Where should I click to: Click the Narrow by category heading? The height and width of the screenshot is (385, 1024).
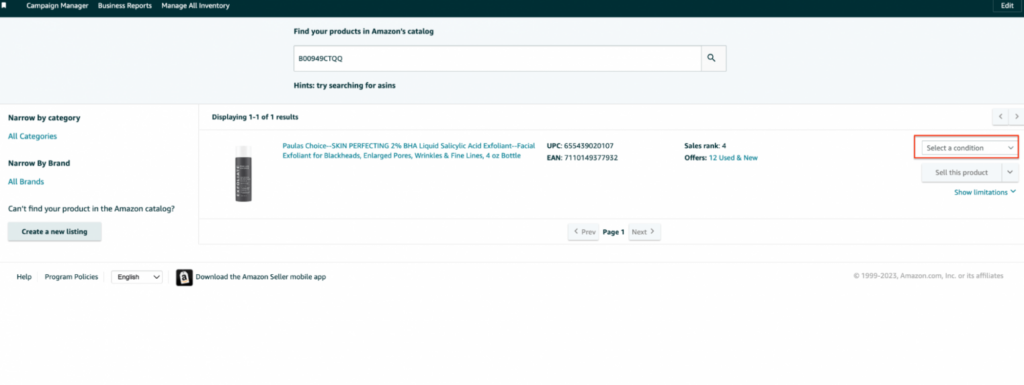pyautogui.click(x=44, y=118)
